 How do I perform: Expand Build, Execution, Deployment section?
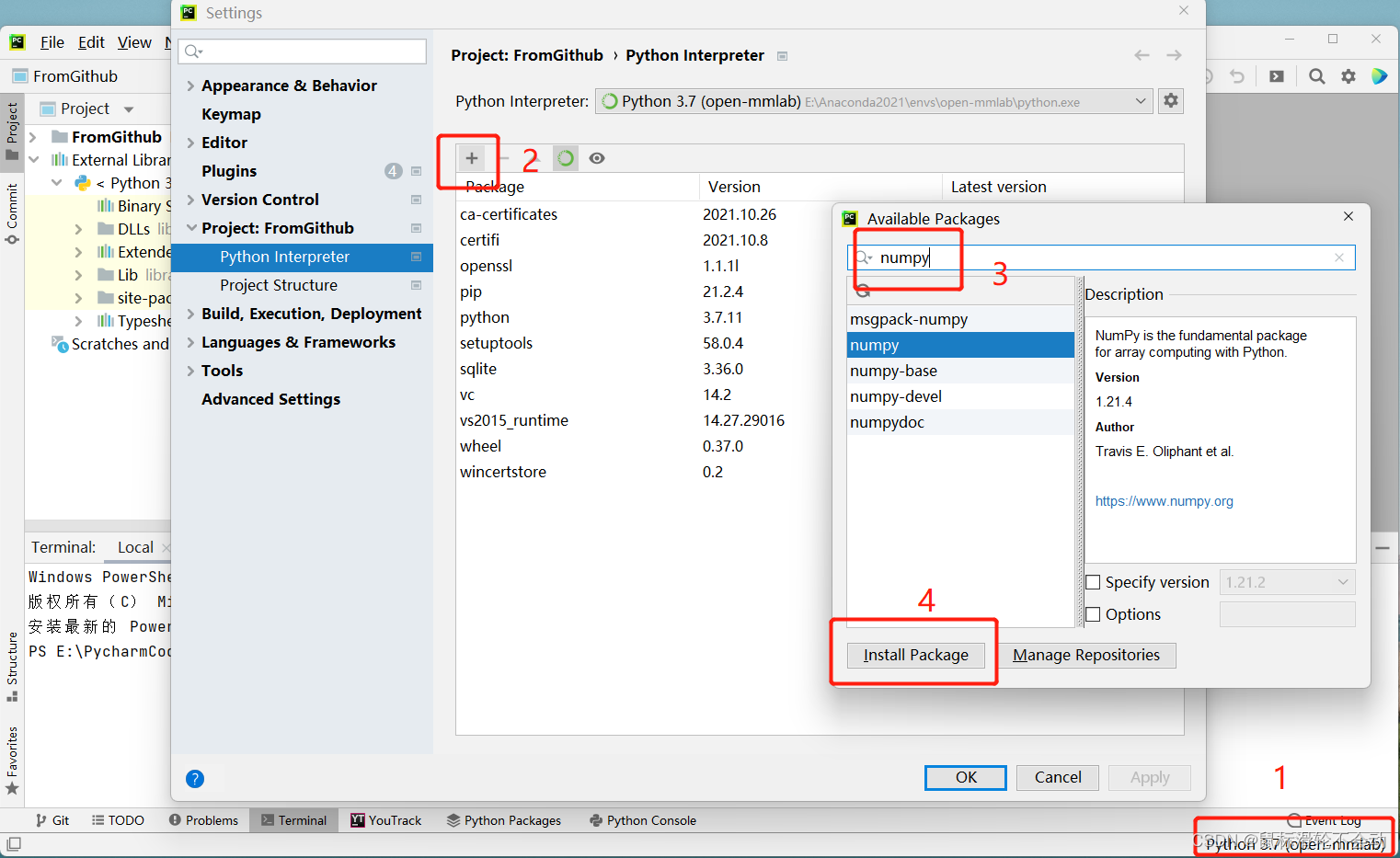(190, 314)
